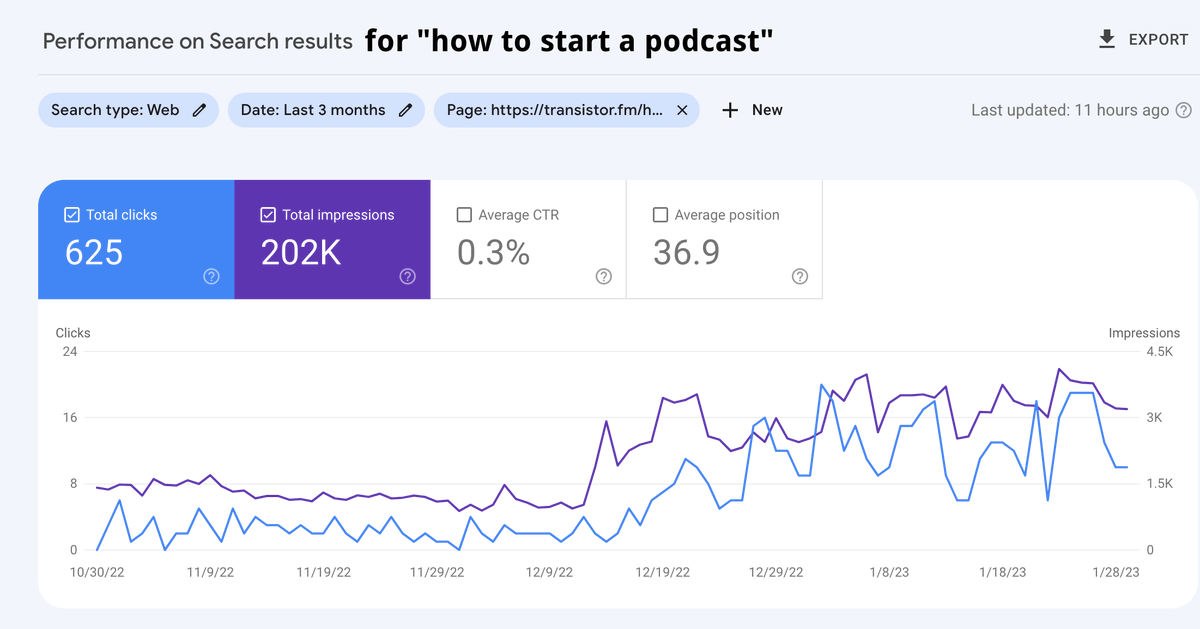
Task: Edit Search type filter pencil icon
Action: (x=199, y=110)
